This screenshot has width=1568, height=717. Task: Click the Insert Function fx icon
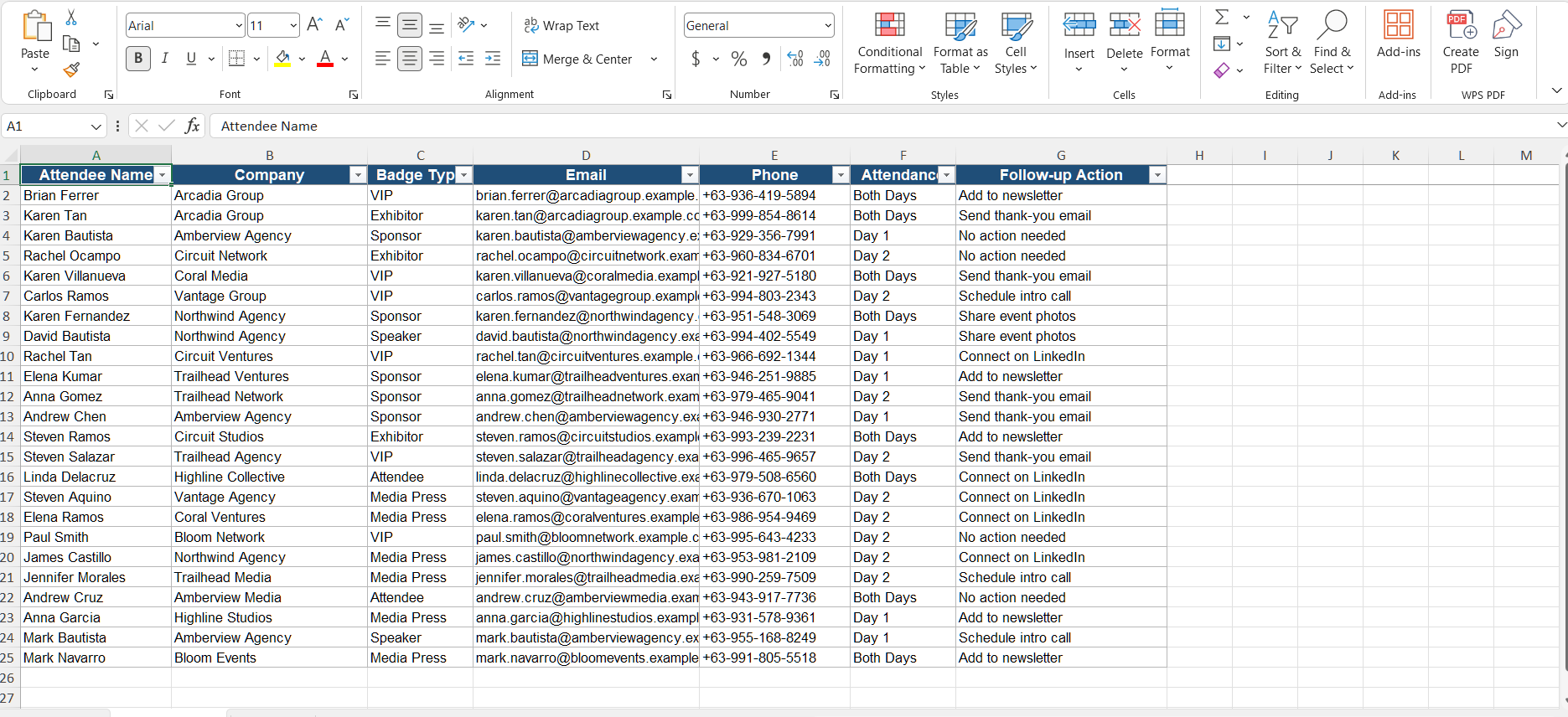(x=193, y=126)
